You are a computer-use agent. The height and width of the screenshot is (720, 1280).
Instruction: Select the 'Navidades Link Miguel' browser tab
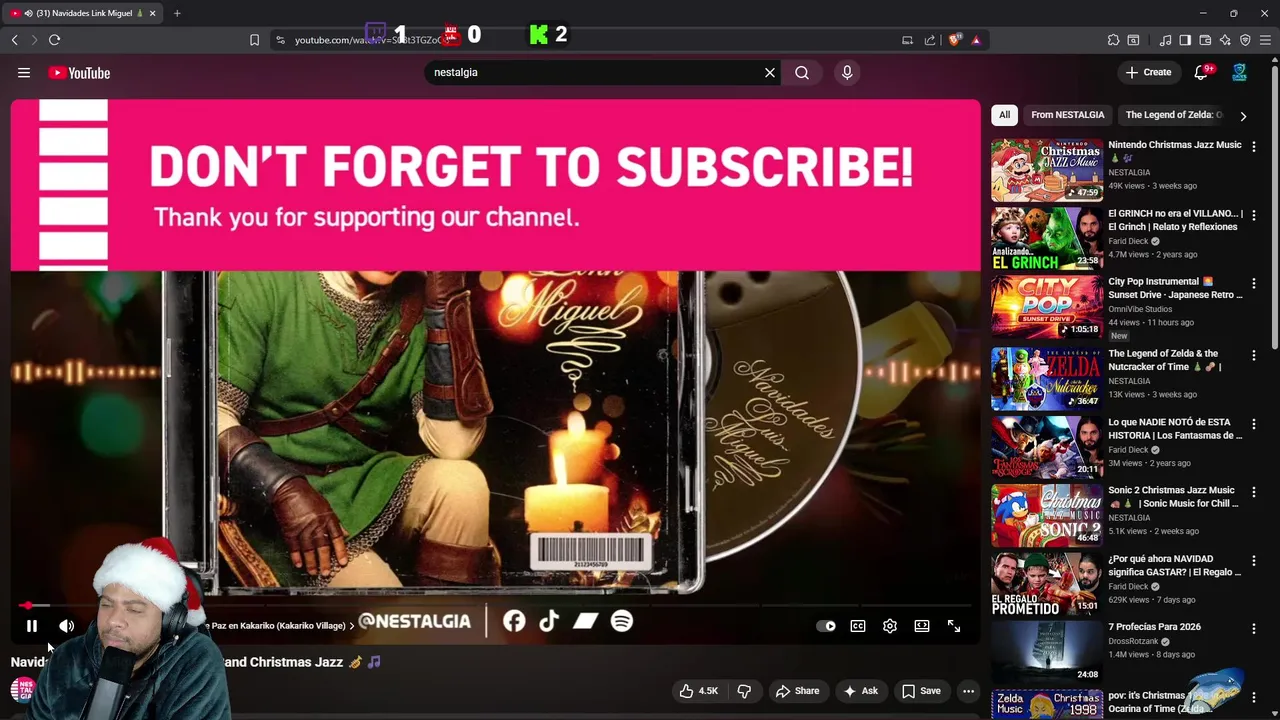click(82, 13)
